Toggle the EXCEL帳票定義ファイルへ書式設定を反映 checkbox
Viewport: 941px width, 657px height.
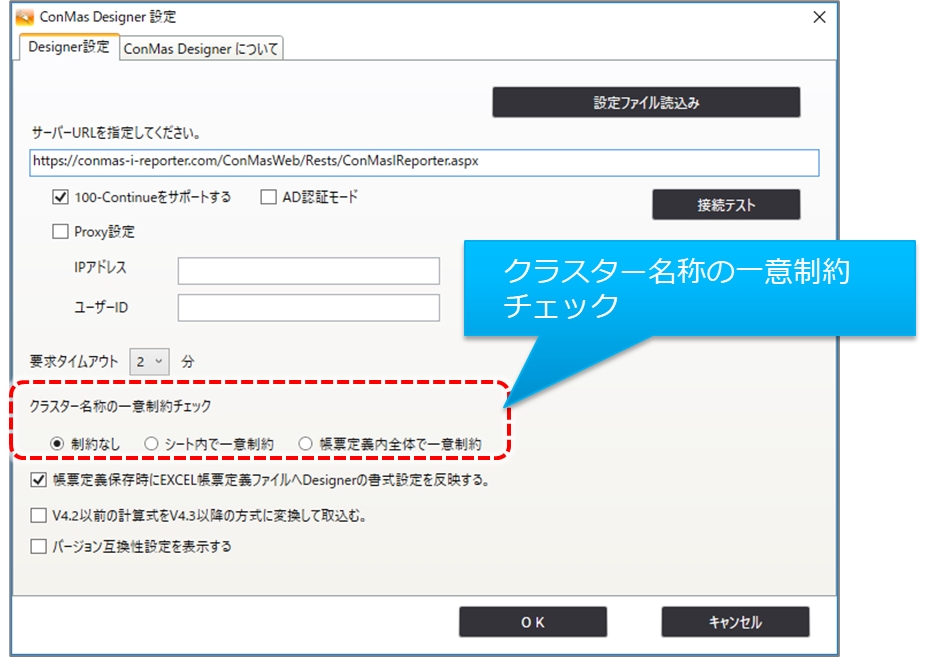pyautogui.click(x=38, y=480)
